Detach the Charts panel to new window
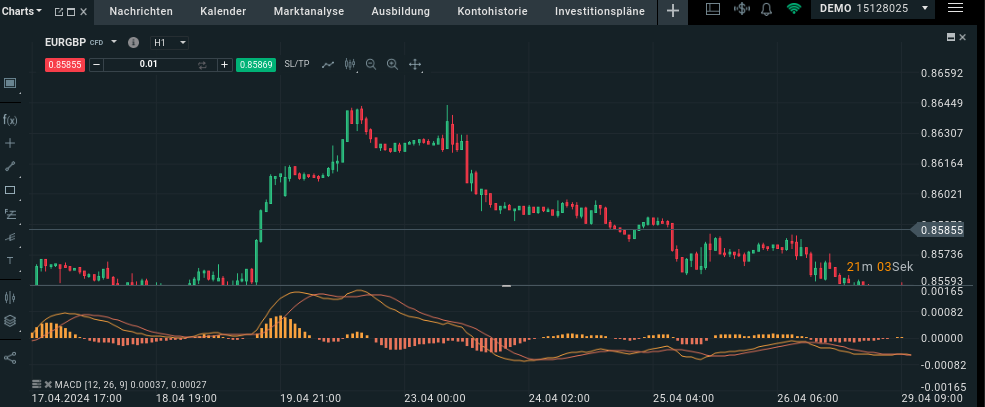This screenshot has height=407, width=985. click(58, 11)
